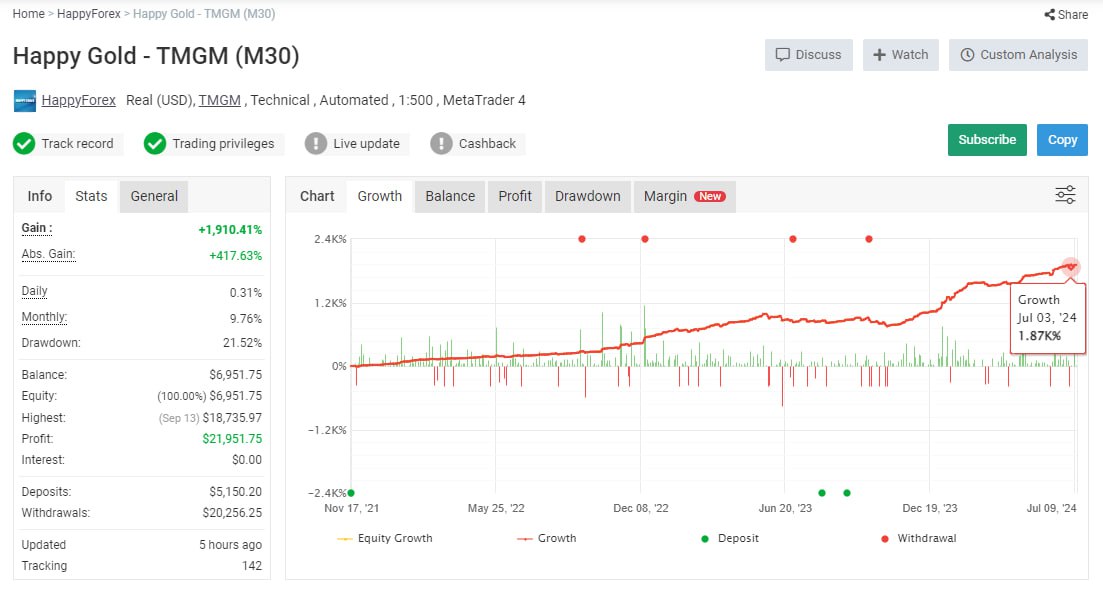Click the Track record green checkmark
Image resolution: width=1103 pixels, height=590 pixels.
pos(24,144)
